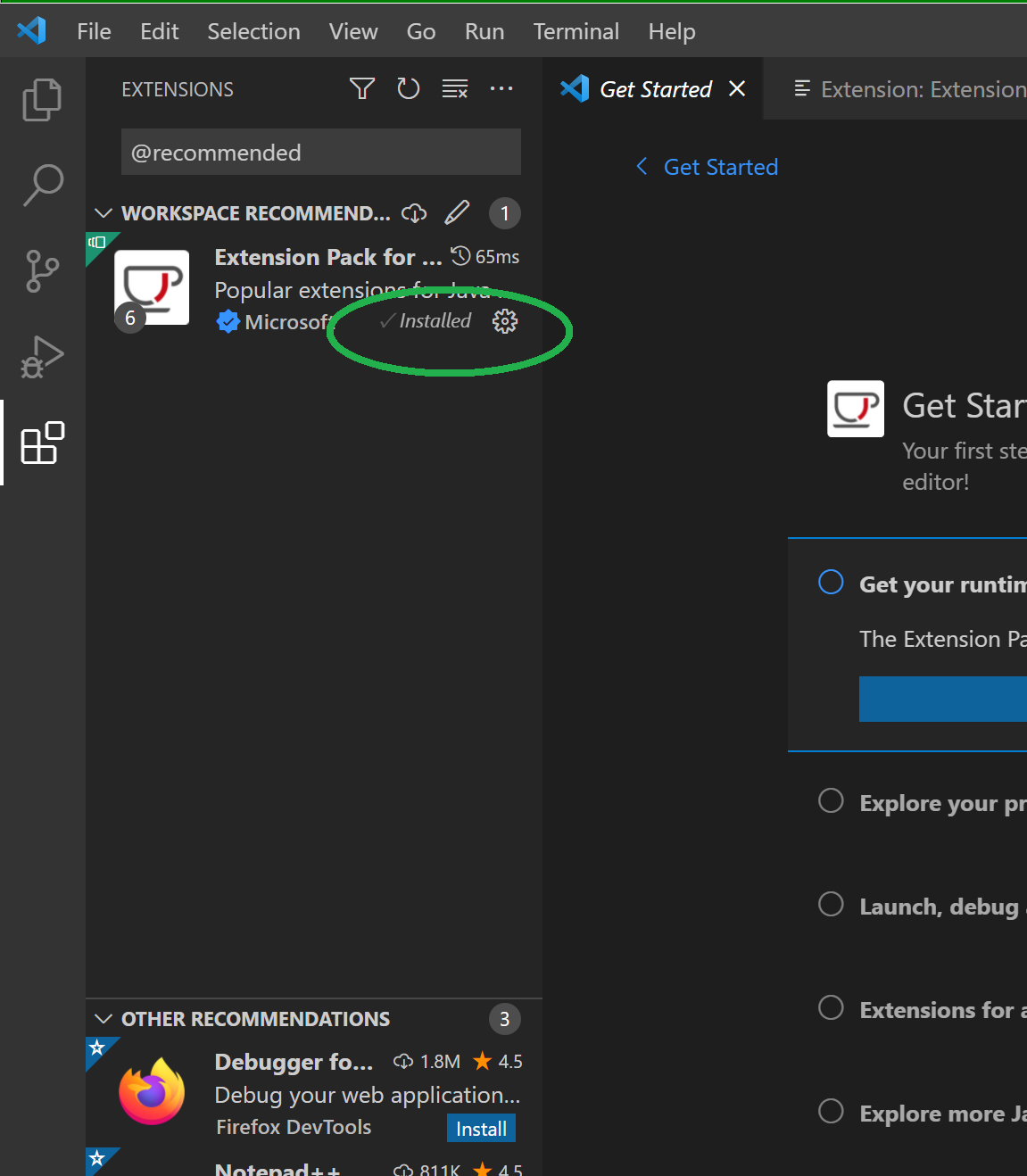Click the filter extensions funnel icon
This screenshot has width=1027, height=1176.
361,88
